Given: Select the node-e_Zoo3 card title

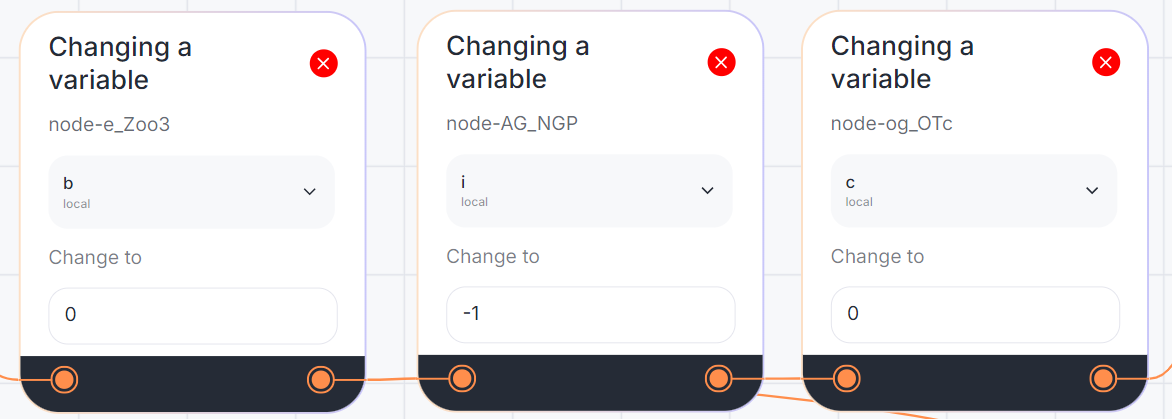Looking at the screenshot, I should coord(120,63).
